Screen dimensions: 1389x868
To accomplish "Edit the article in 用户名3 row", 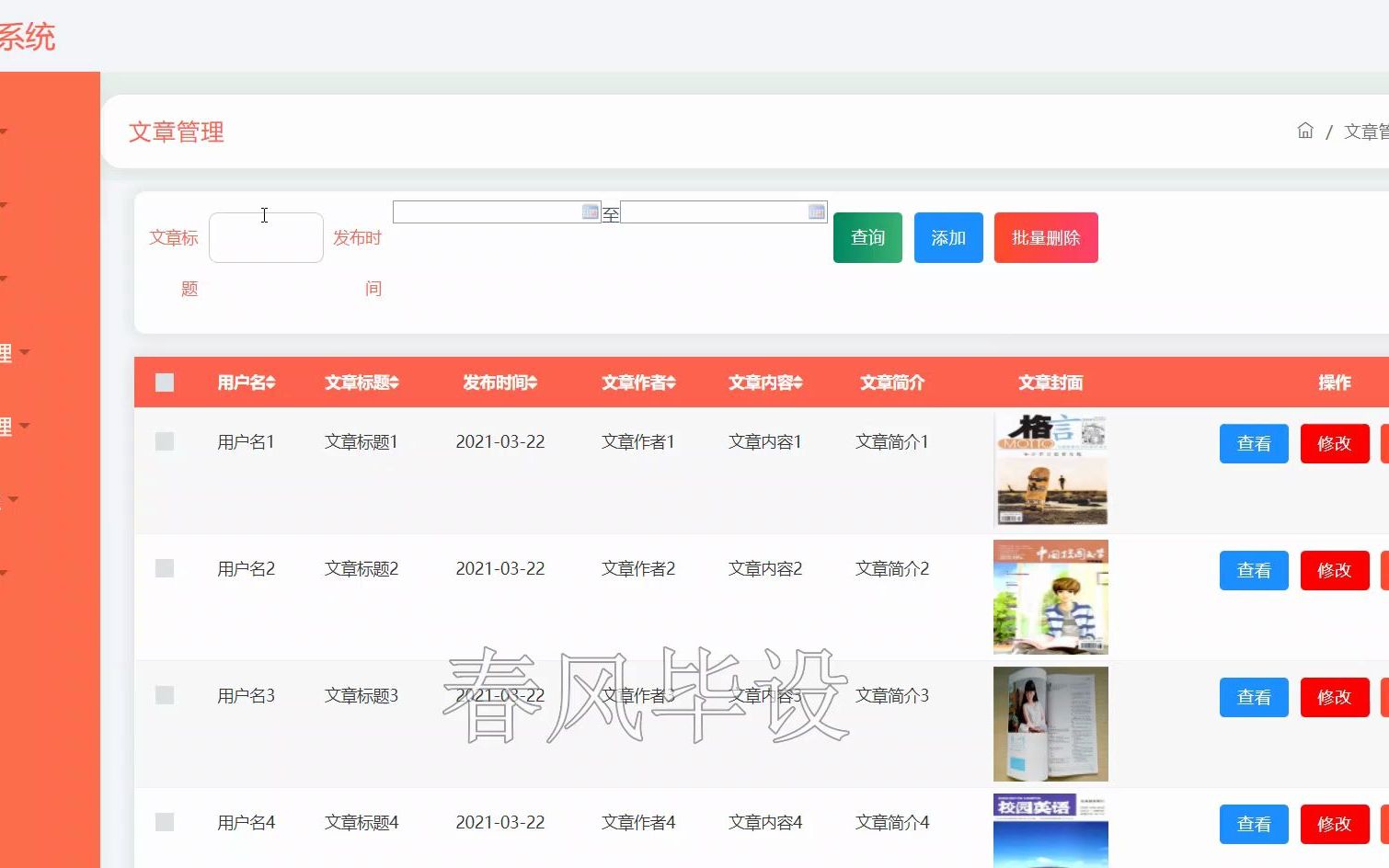I will click(1335, 697).
